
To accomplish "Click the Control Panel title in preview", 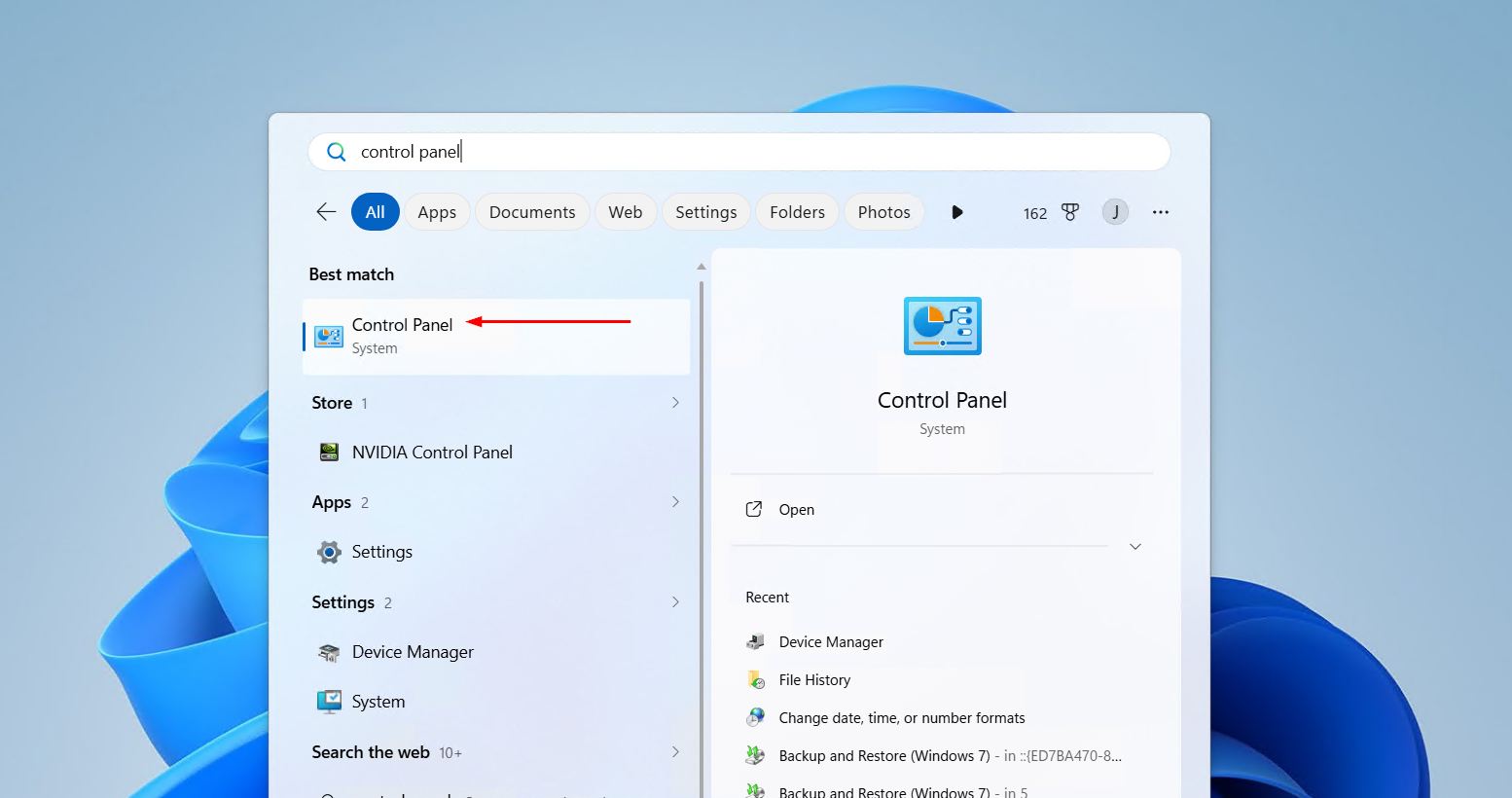I will 942,400.
